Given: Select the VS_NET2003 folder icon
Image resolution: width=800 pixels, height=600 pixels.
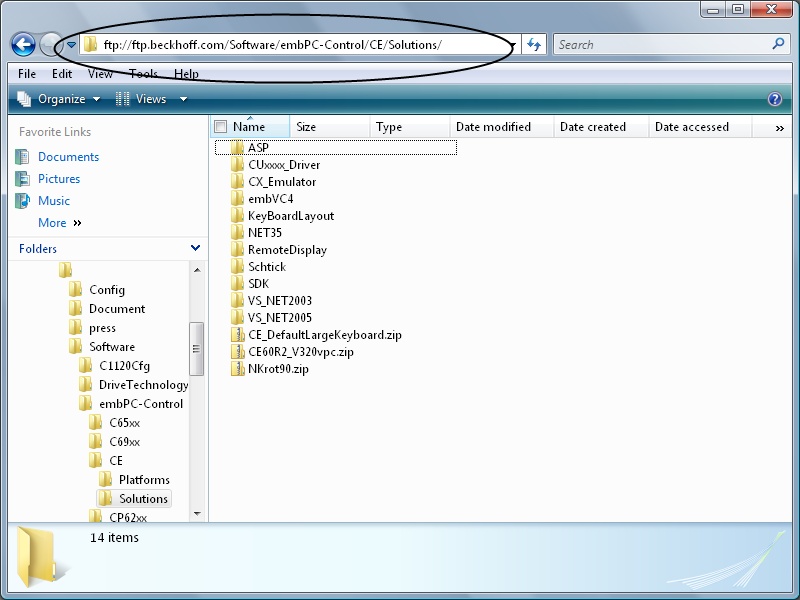Looking at the screenshot, I should point(237,301).
